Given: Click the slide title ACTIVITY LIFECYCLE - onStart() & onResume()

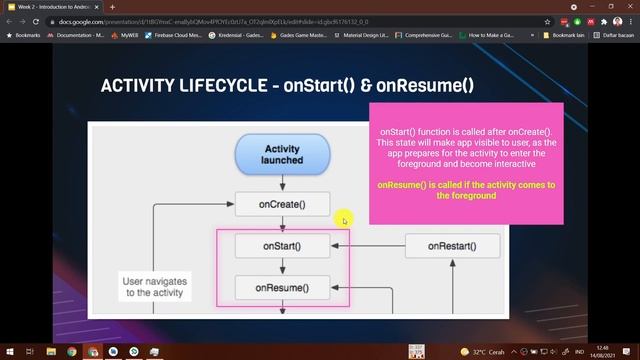Looking at the screenshot, I should click(x=287, y=86).
